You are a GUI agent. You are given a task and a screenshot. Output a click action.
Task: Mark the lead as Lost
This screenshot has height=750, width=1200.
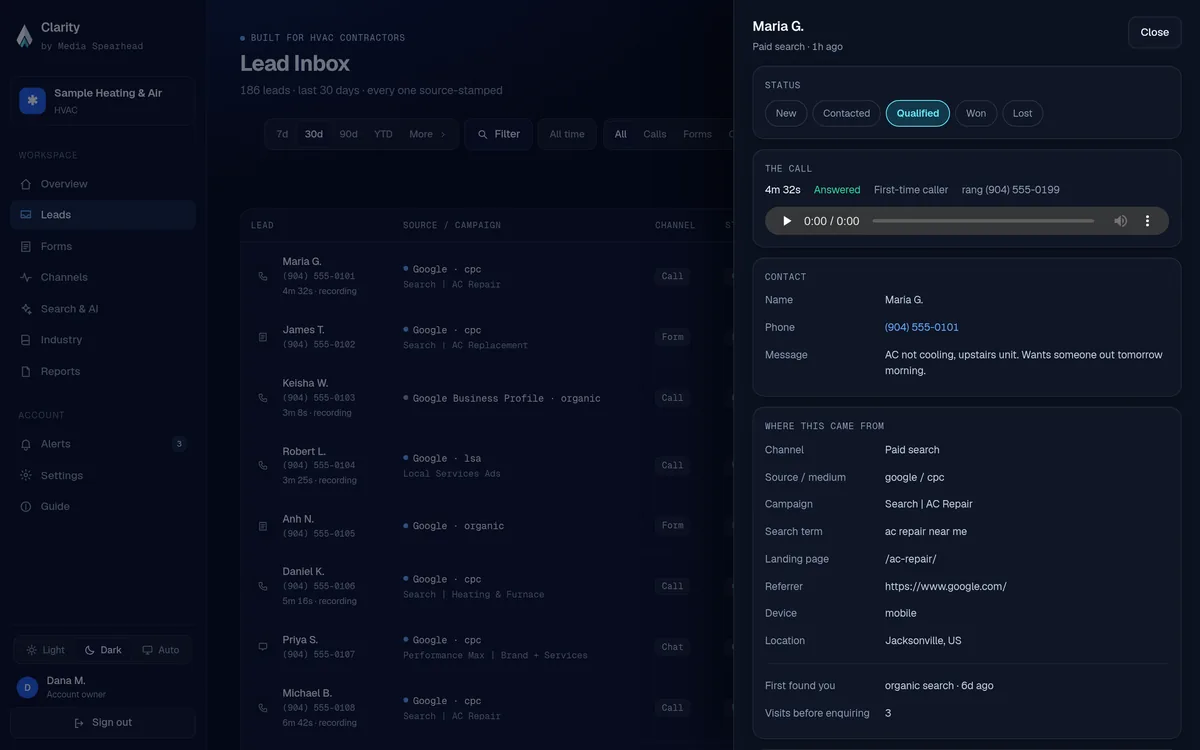[x=1022, y=113]
